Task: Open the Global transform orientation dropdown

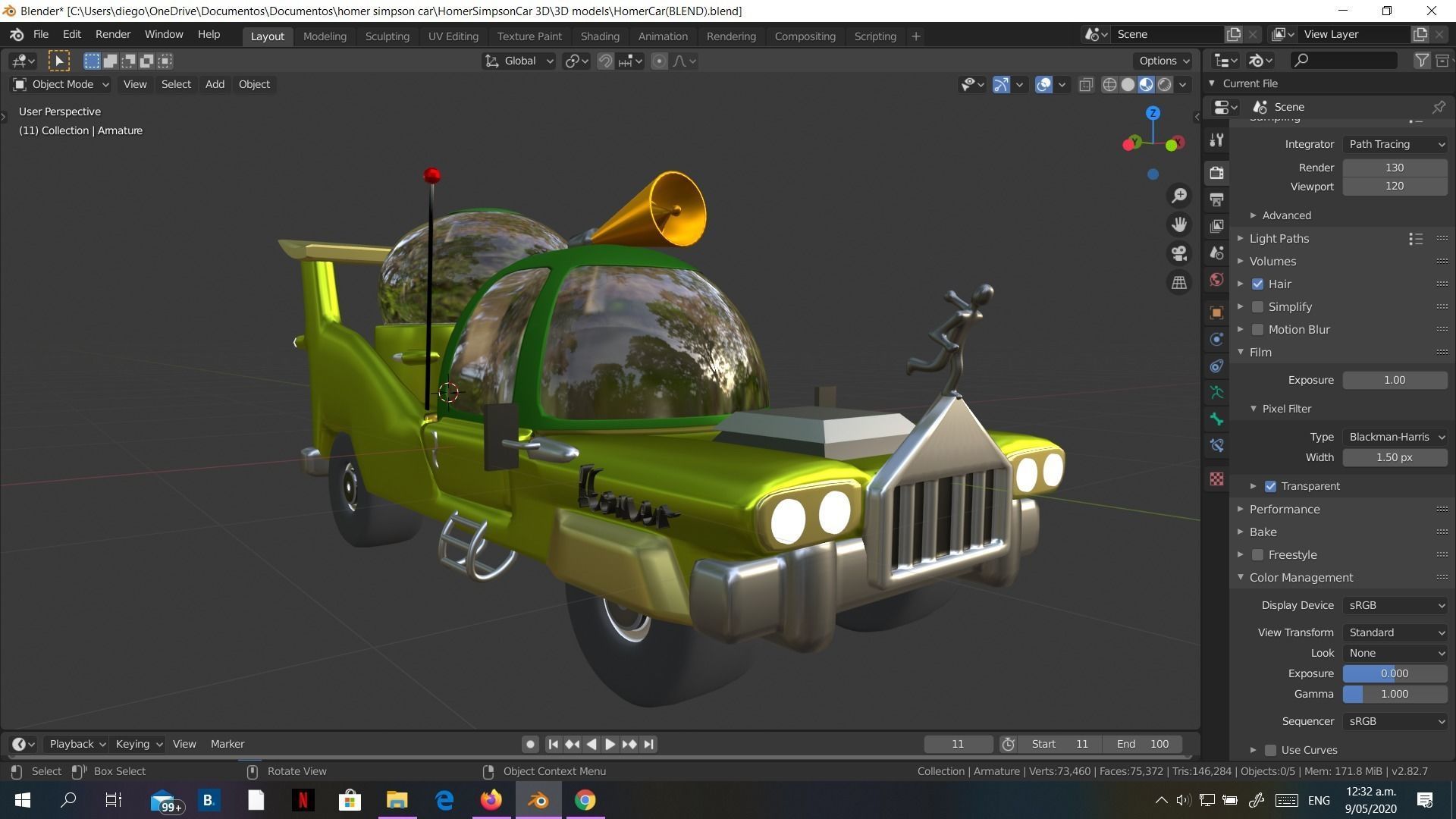Action: click(519, 61)
